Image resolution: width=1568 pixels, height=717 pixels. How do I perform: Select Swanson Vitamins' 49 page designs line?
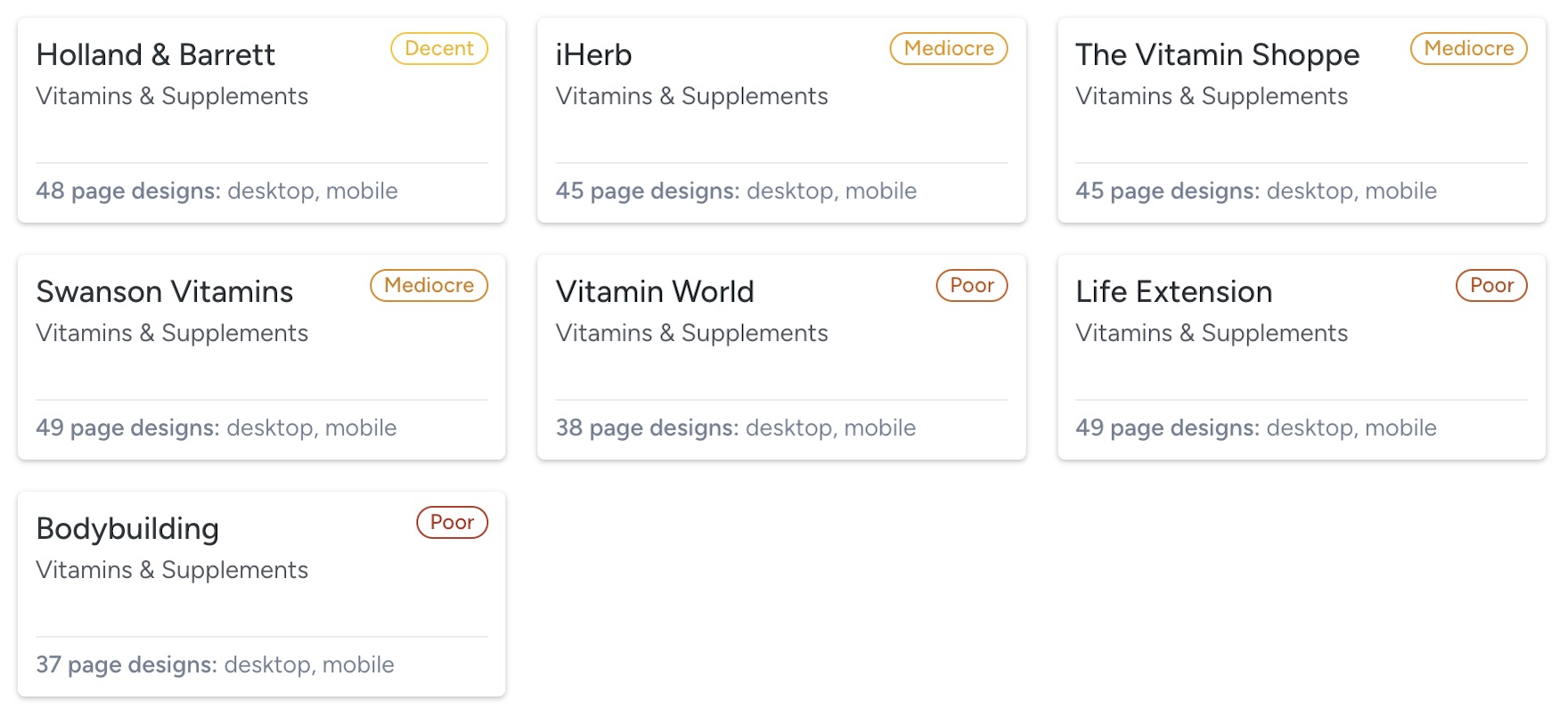pos(216,428)
